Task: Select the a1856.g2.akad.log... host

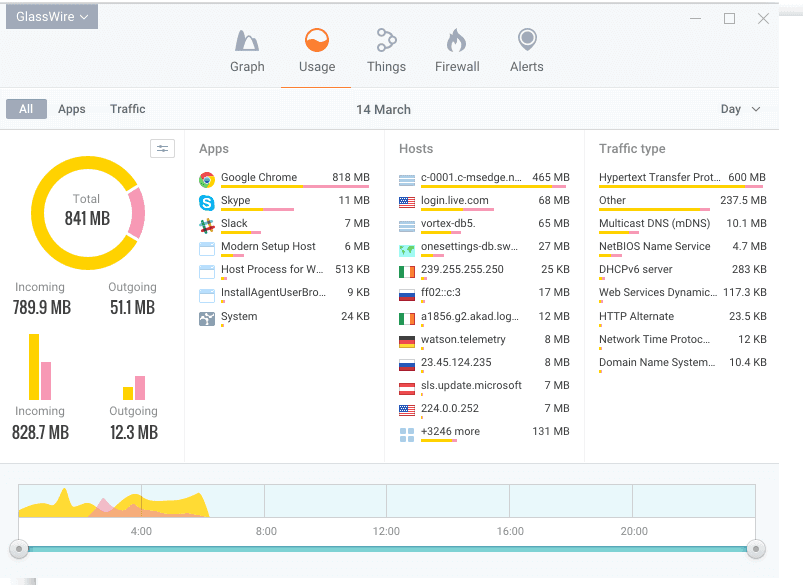Action: pos(484,318)
